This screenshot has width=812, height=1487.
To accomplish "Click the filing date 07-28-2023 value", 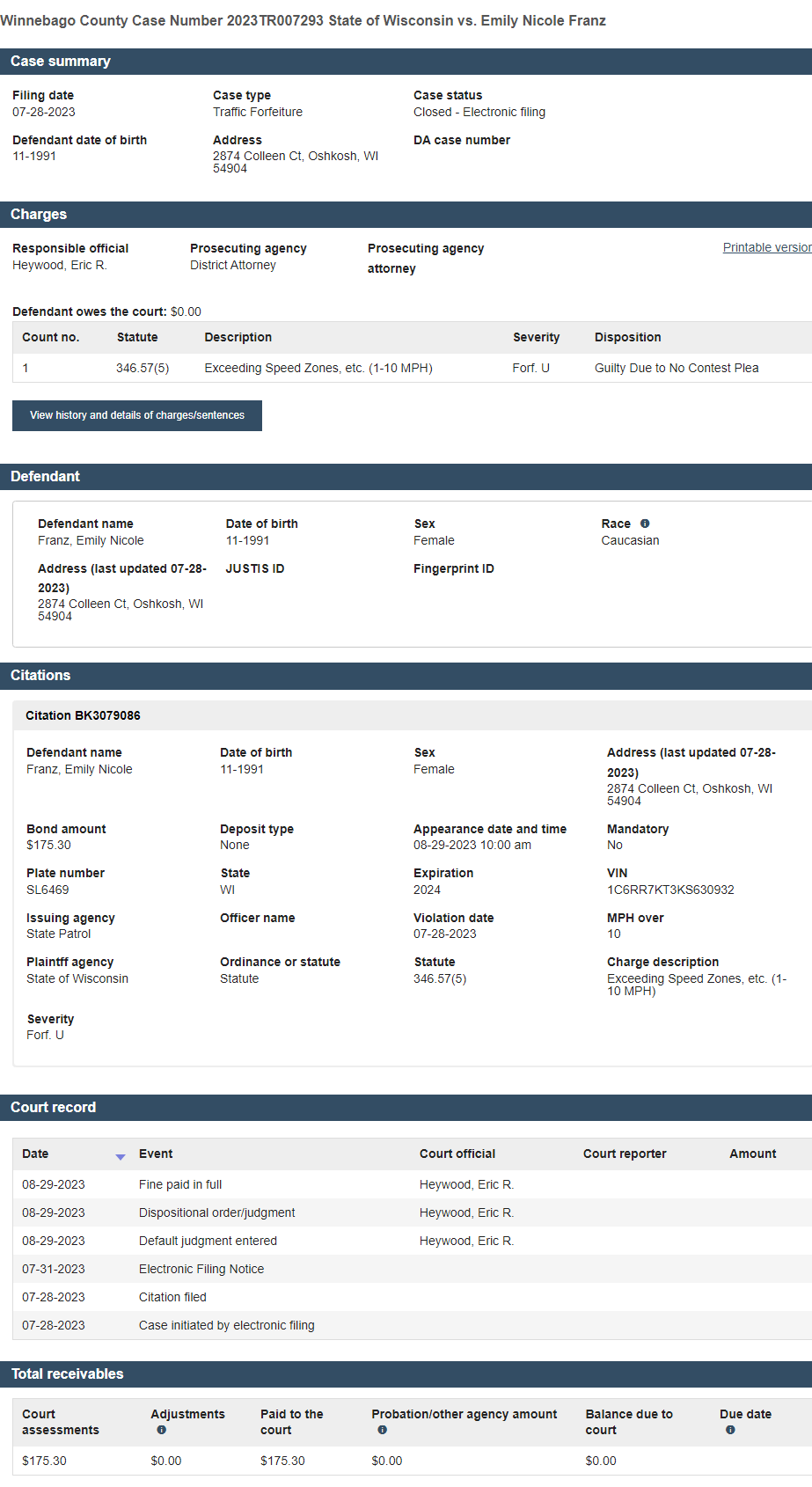I will (x=44, y=112).
